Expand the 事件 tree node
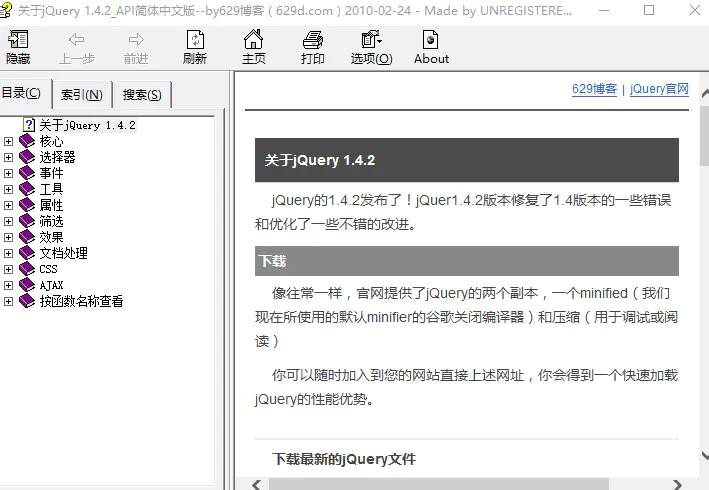Screen dimensions: 709x490 pos(9,173)
